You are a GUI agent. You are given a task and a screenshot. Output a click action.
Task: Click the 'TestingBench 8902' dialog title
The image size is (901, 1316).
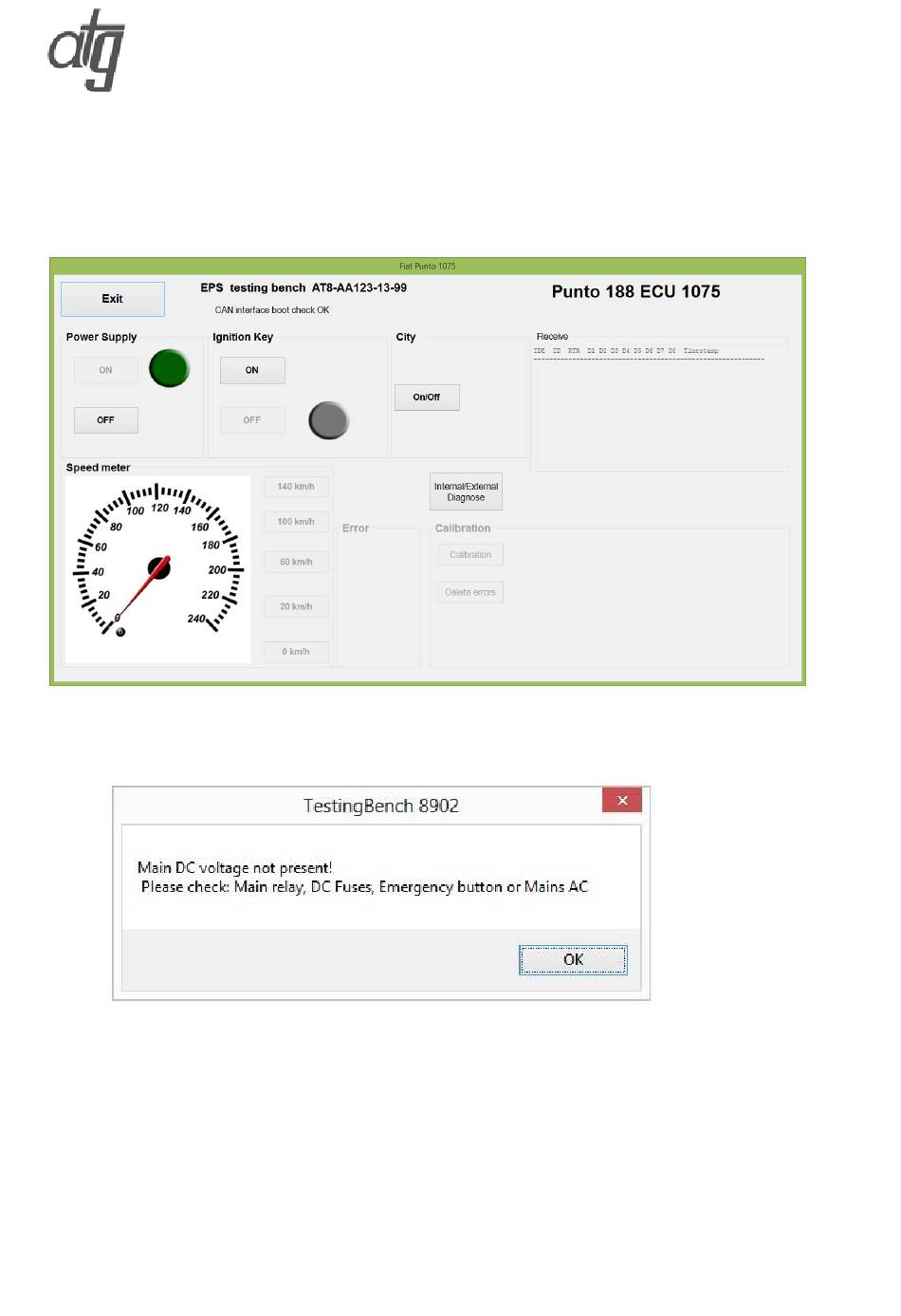(x=381, y=806)
